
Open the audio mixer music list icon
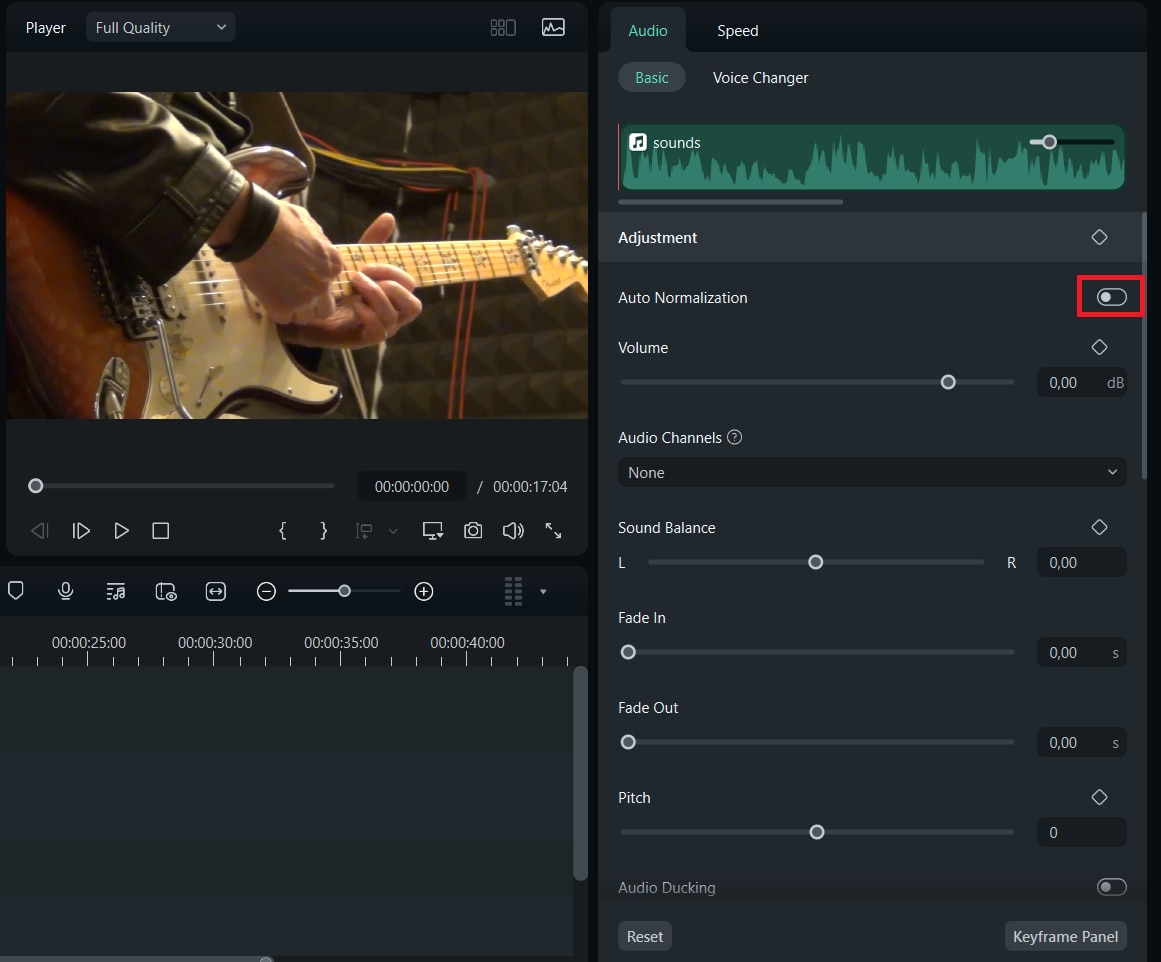pyautogui.click(x=116, y=592)
